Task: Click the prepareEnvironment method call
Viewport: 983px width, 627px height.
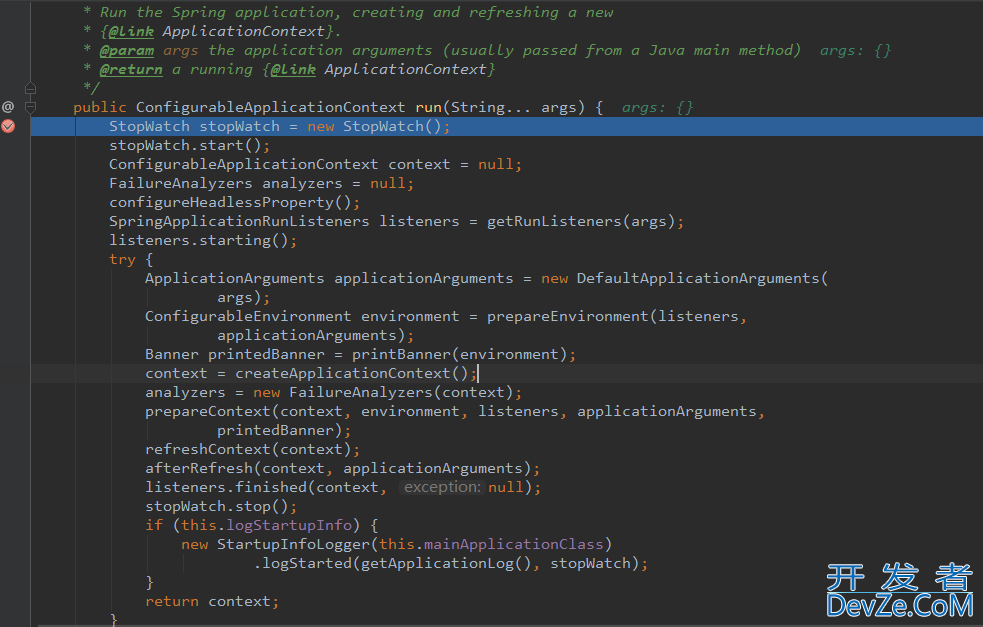Action: click(567, 317)
